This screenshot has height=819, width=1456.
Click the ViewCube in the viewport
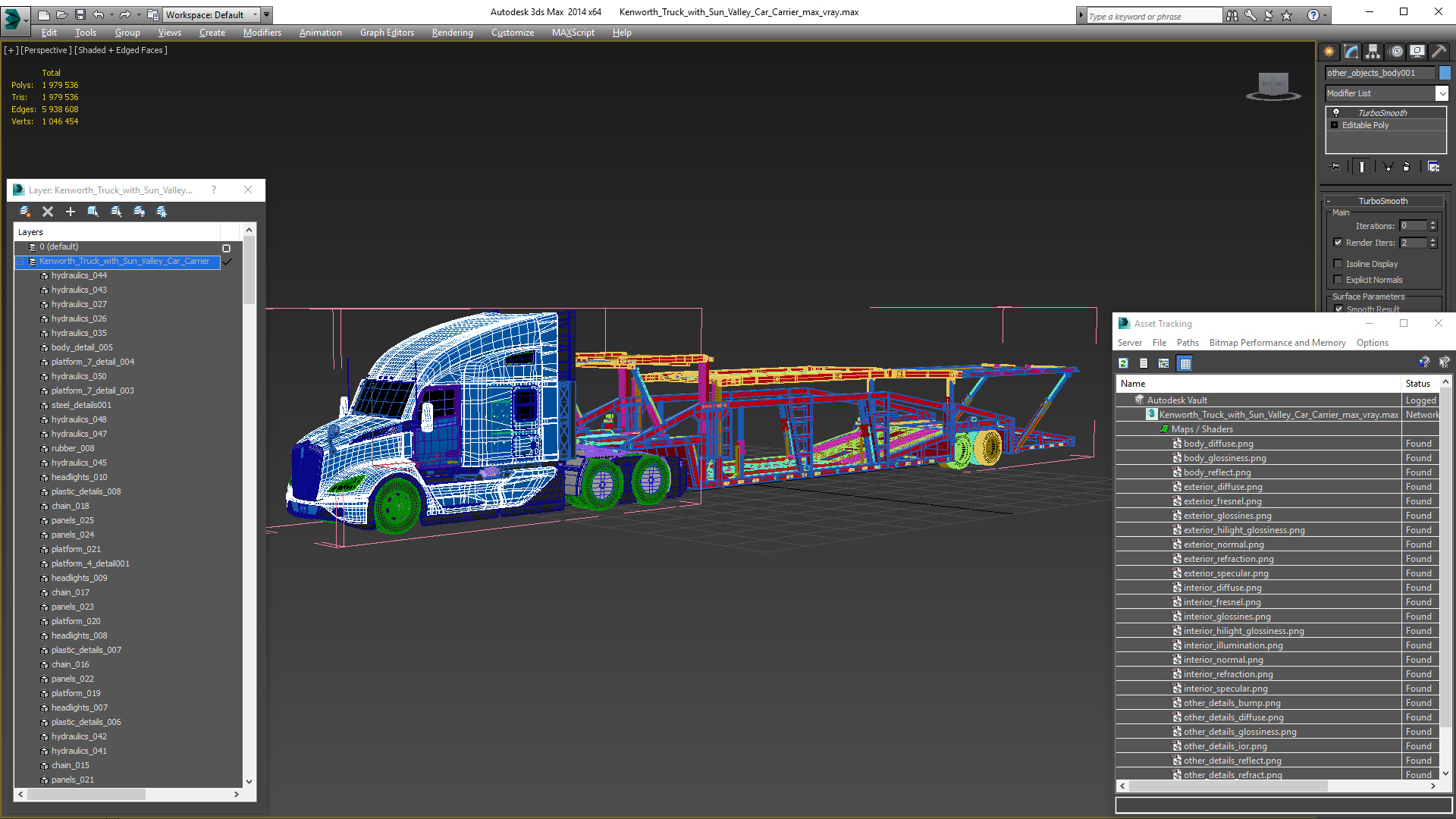pyautogui.click(x=1273, y=86)
